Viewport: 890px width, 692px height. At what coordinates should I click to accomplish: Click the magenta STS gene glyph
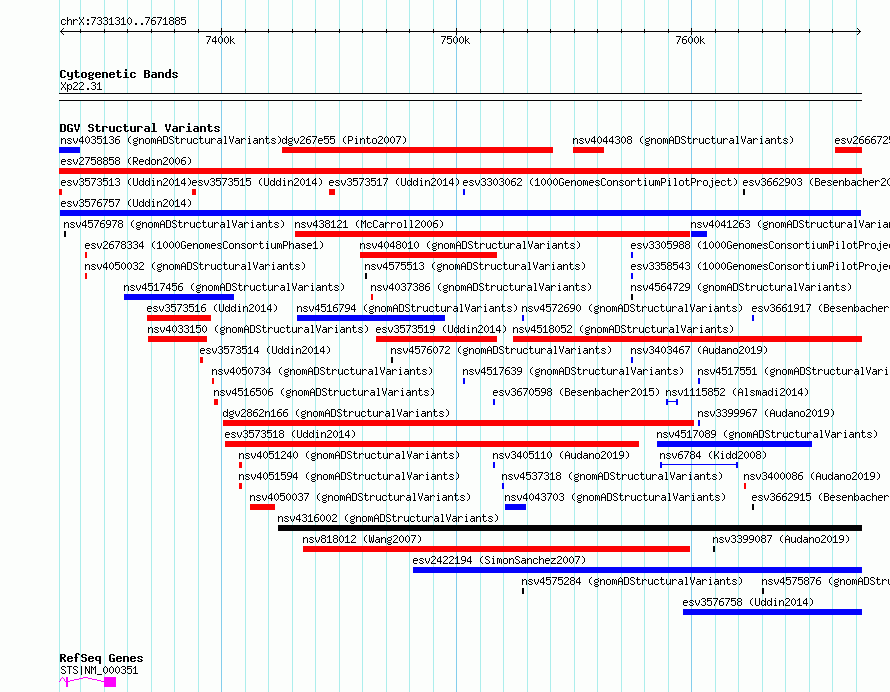tap(88, 681)
